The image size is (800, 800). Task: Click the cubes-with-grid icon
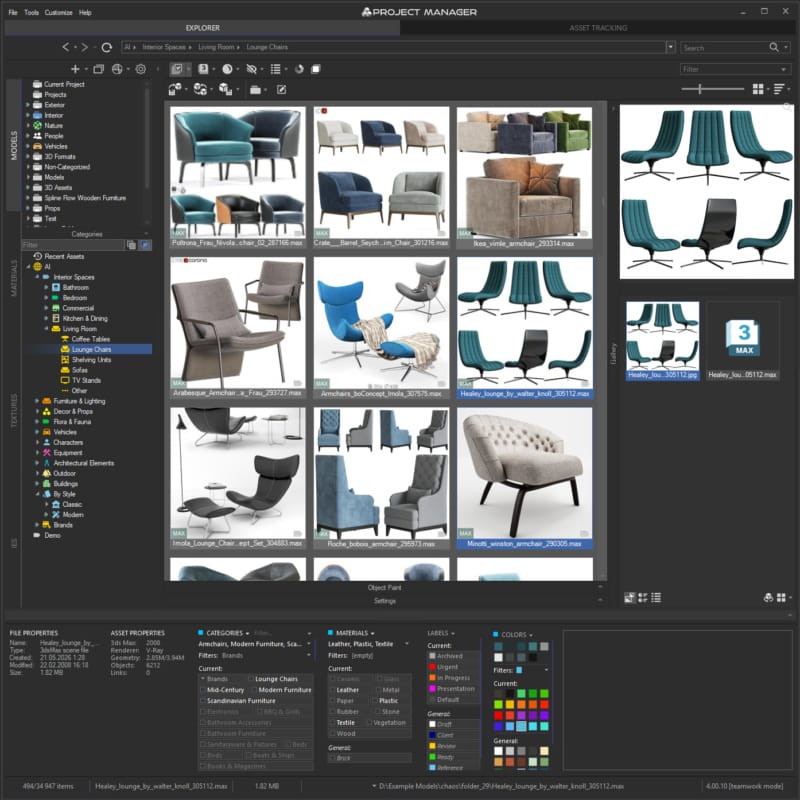225,89
